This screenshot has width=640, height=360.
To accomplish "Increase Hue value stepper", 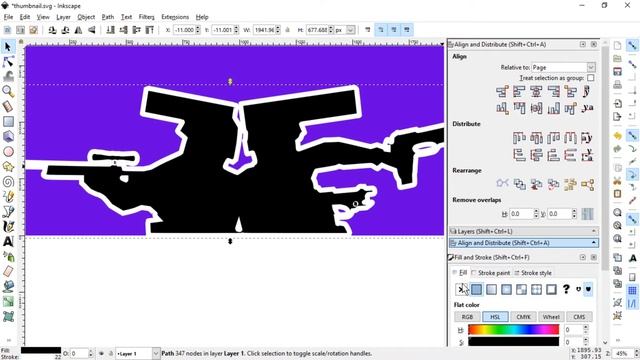I will point(586,327).
